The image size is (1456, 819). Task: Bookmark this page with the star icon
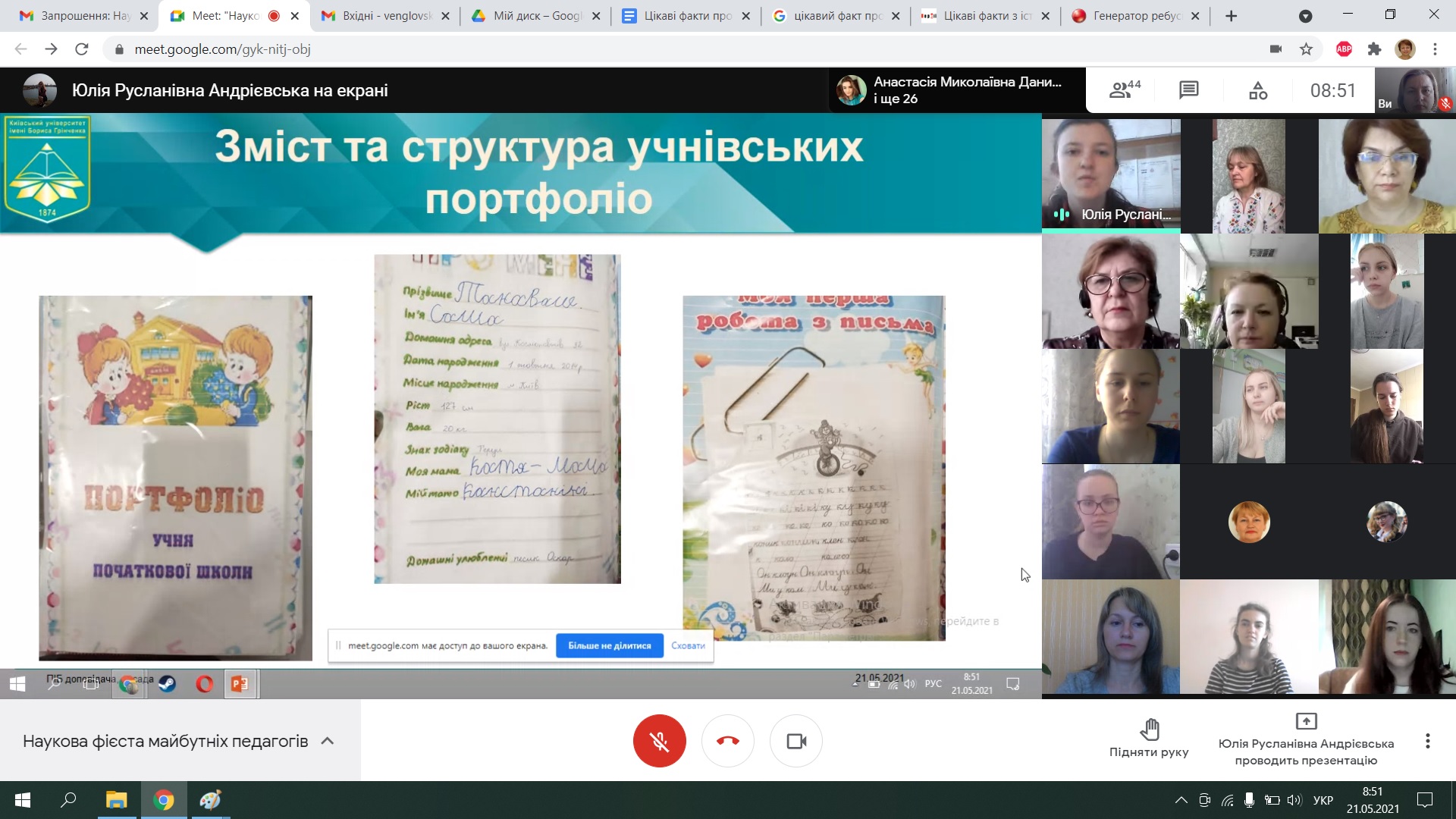[1306, 49]
